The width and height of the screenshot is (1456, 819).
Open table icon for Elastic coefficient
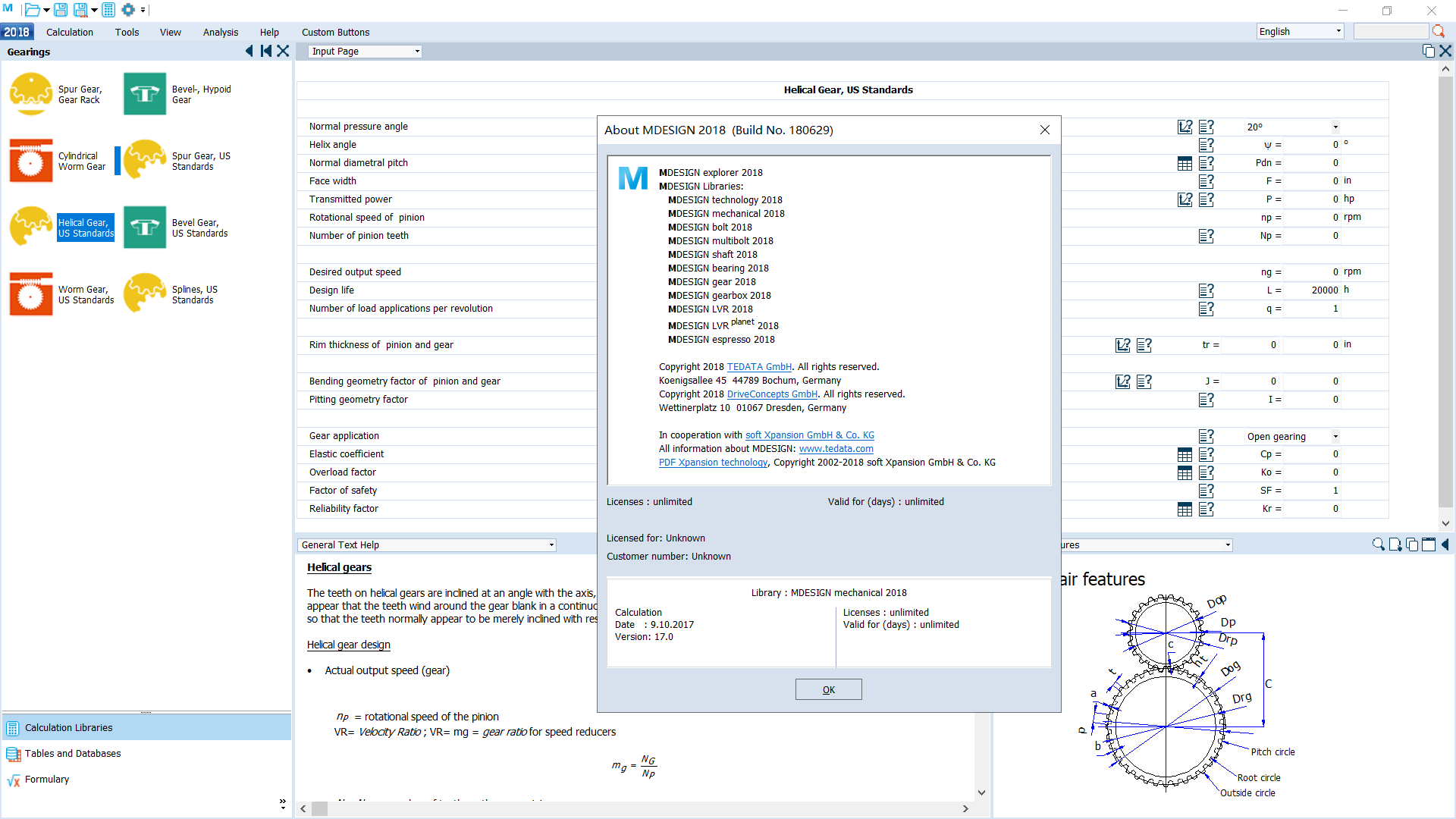coord(1185,454)
